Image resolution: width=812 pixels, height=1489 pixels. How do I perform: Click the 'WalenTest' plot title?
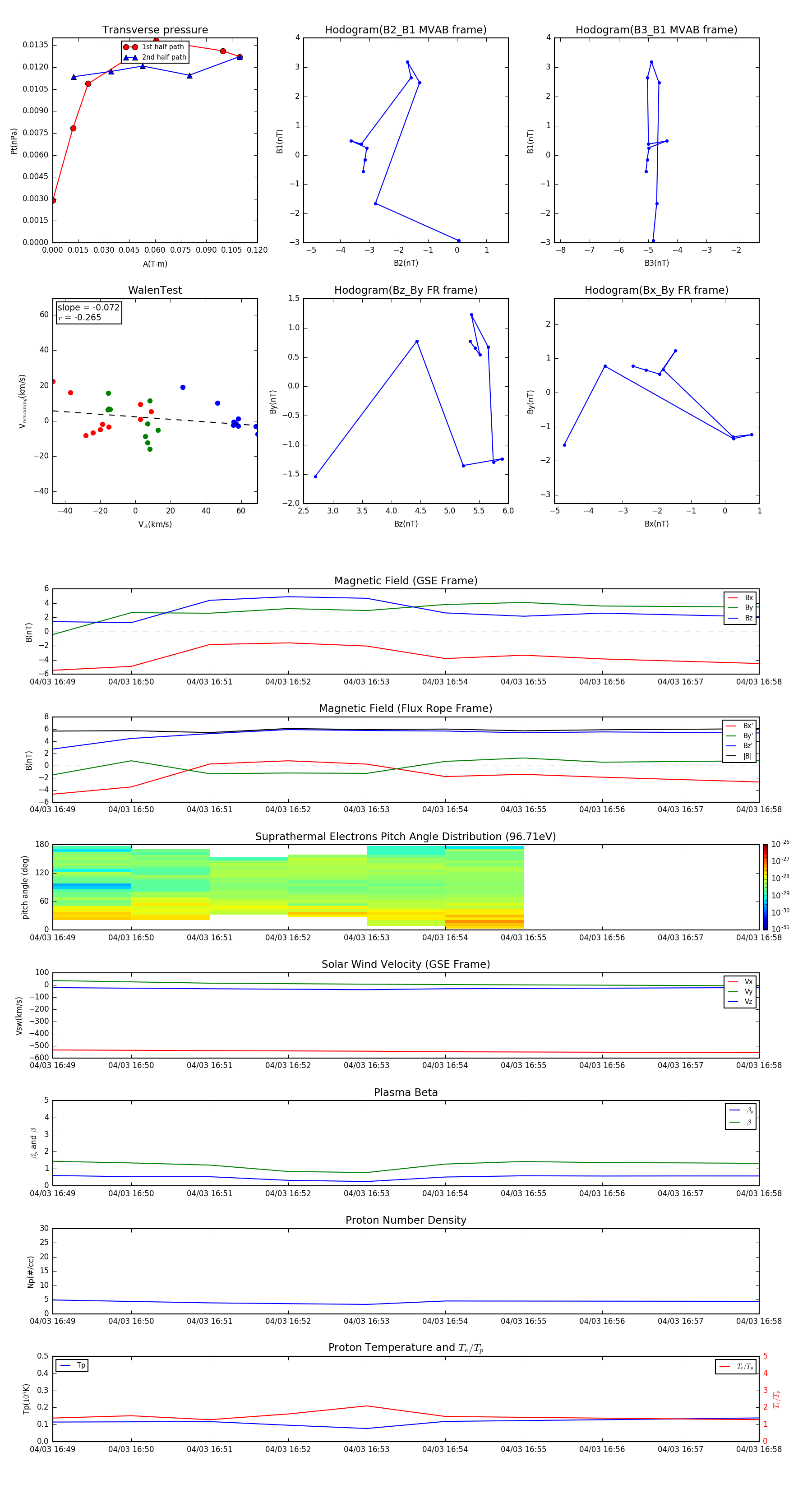pyautogui.click(x=155, y=290)
